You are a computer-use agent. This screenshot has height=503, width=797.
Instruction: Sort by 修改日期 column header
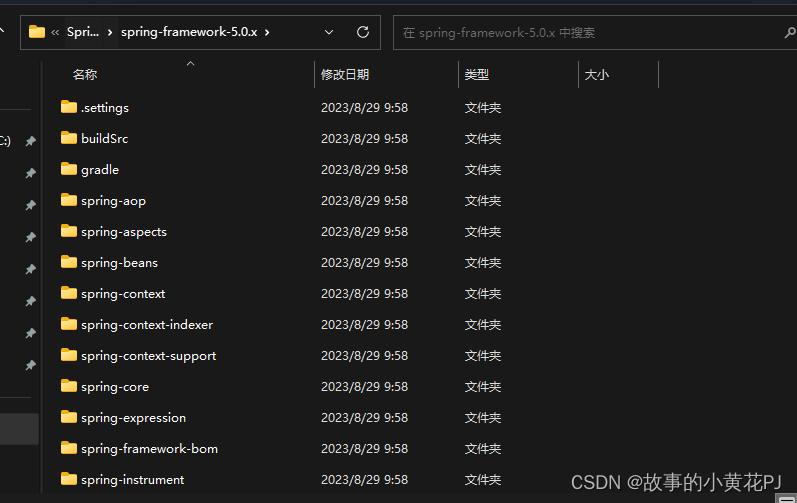[345, 75]
